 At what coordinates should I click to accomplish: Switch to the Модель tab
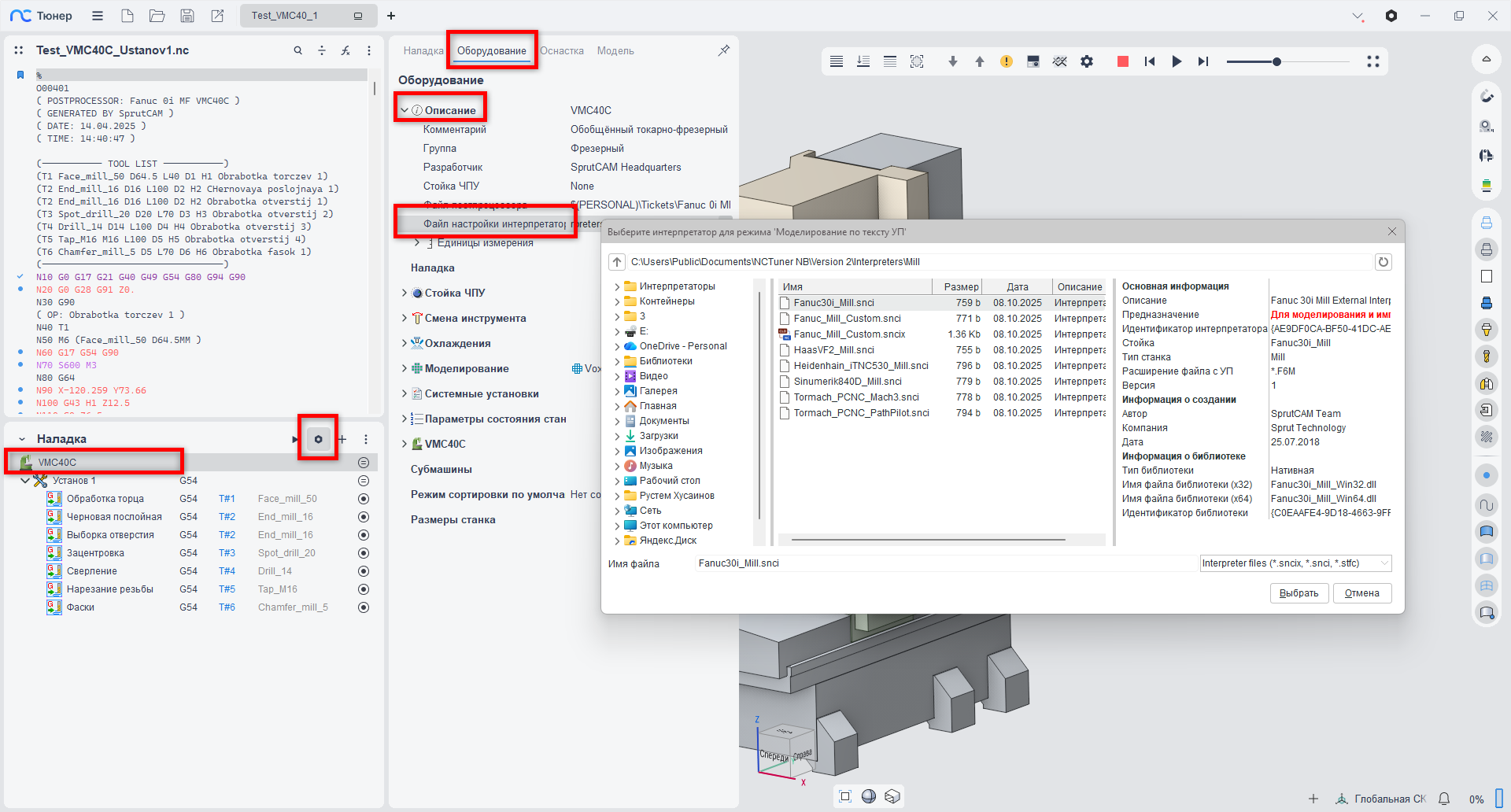pos(615,51)
